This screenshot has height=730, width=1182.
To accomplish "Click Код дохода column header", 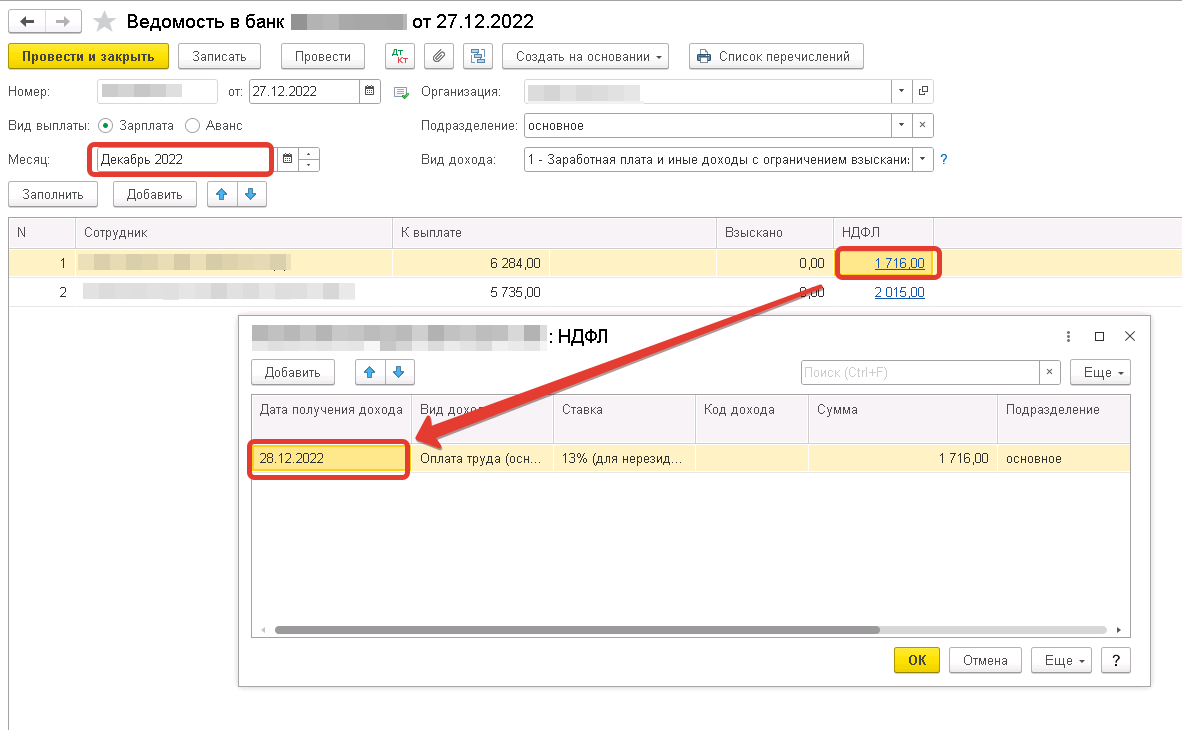I will click(752, 418).
